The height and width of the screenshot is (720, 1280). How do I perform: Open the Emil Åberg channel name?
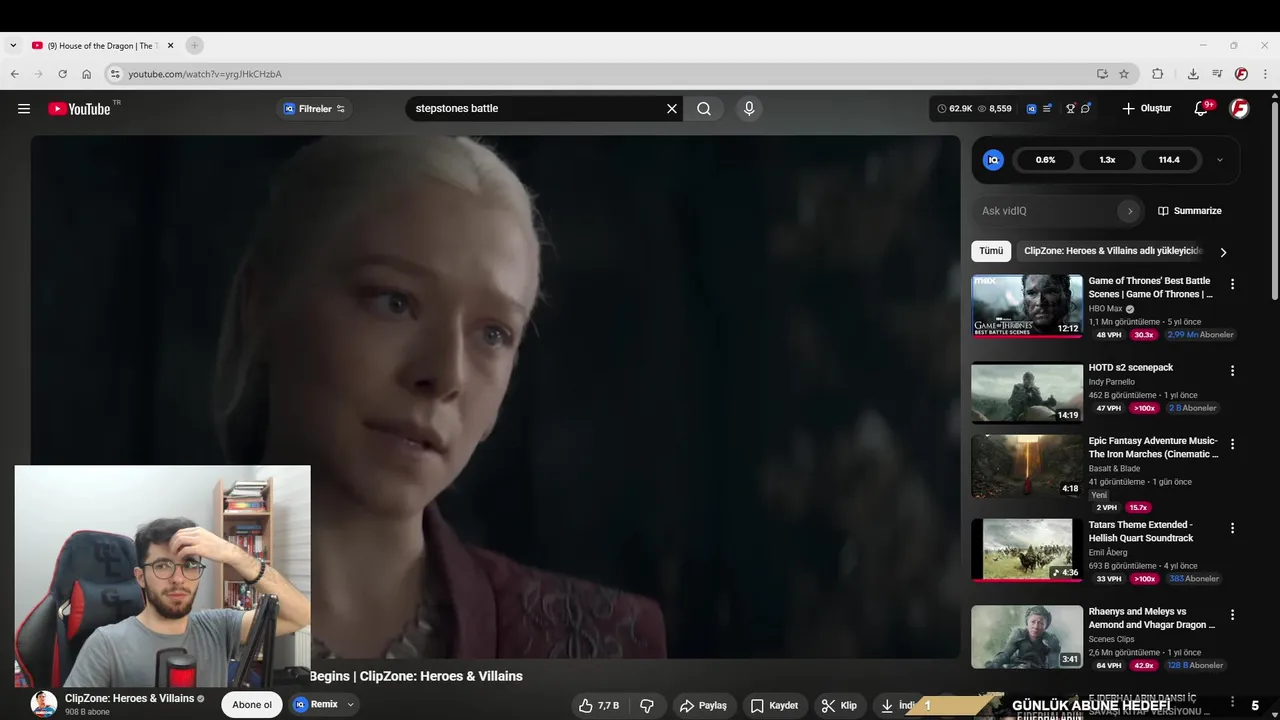(x=1108, y=553)
